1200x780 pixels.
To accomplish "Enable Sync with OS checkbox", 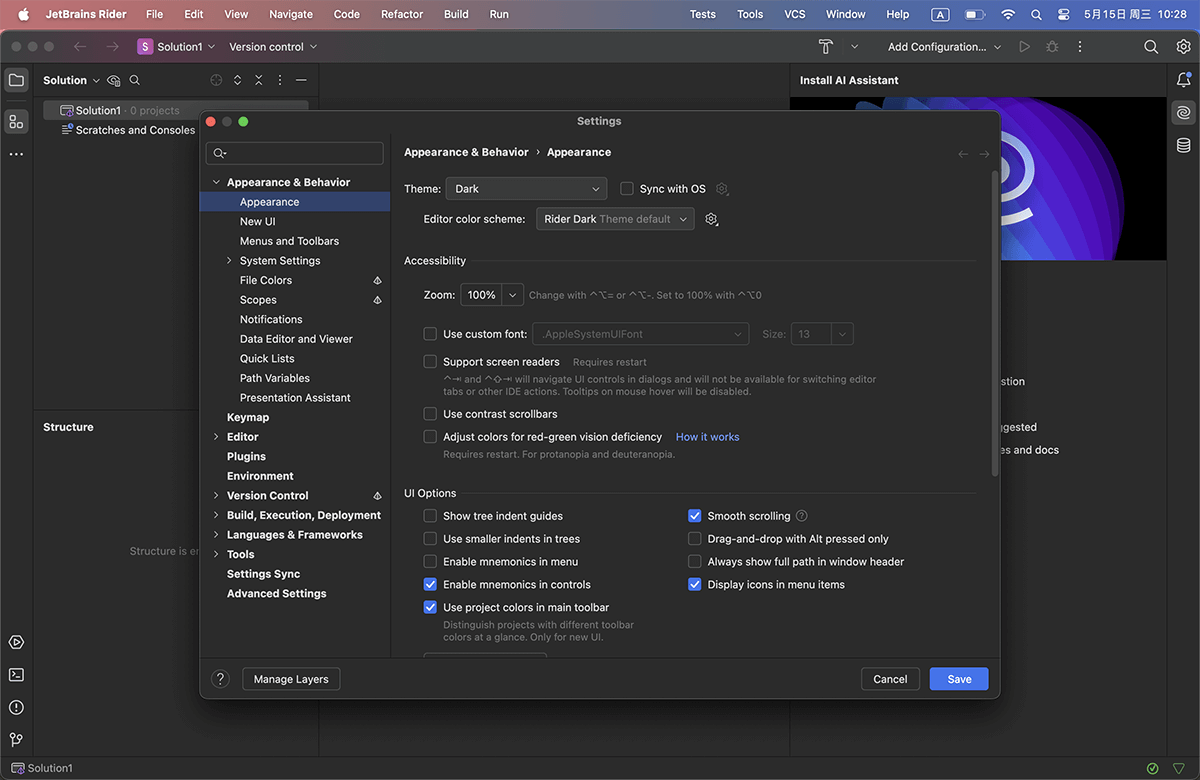I will pos(627,189).
